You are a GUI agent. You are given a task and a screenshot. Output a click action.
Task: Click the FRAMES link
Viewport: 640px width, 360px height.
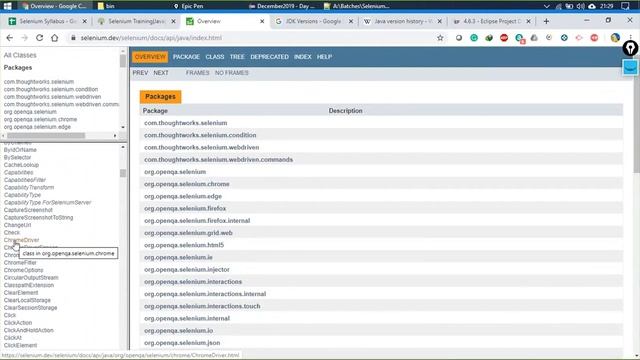(197, 73)
